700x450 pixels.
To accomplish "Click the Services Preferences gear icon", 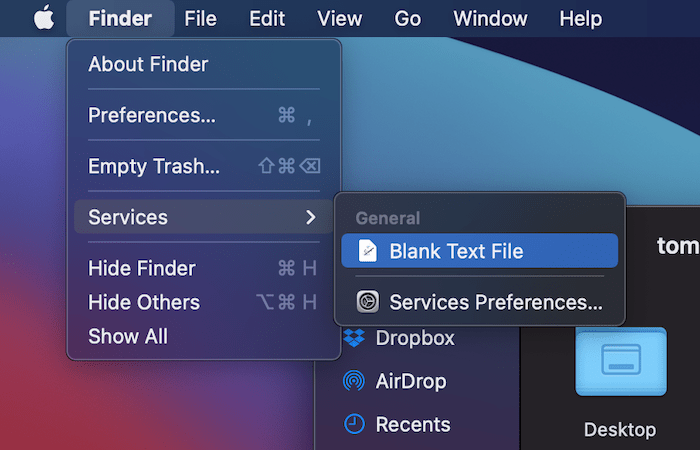I will point(368,302).
